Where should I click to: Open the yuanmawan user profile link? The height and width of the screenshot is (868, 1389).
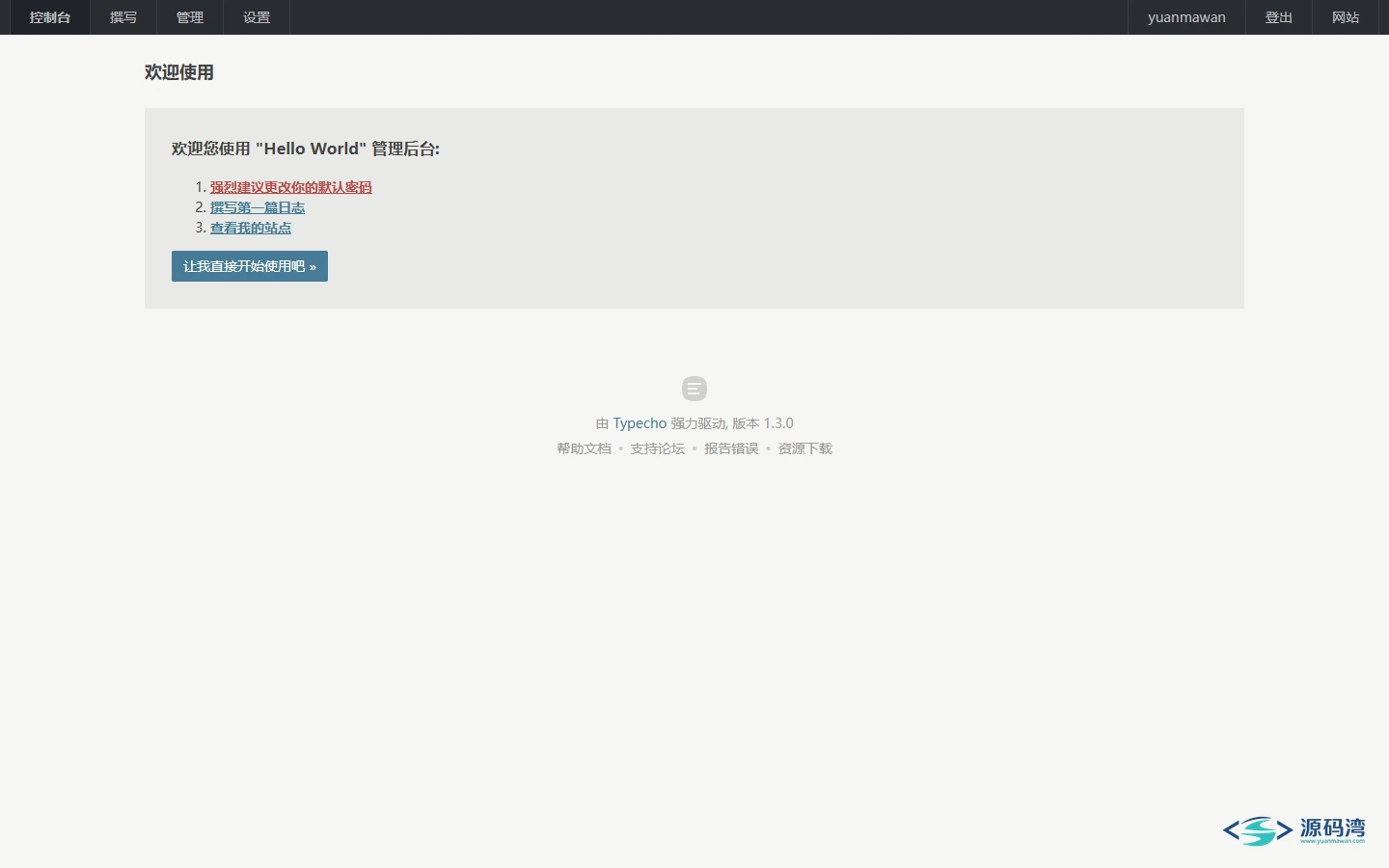[x=1186, y=17]
